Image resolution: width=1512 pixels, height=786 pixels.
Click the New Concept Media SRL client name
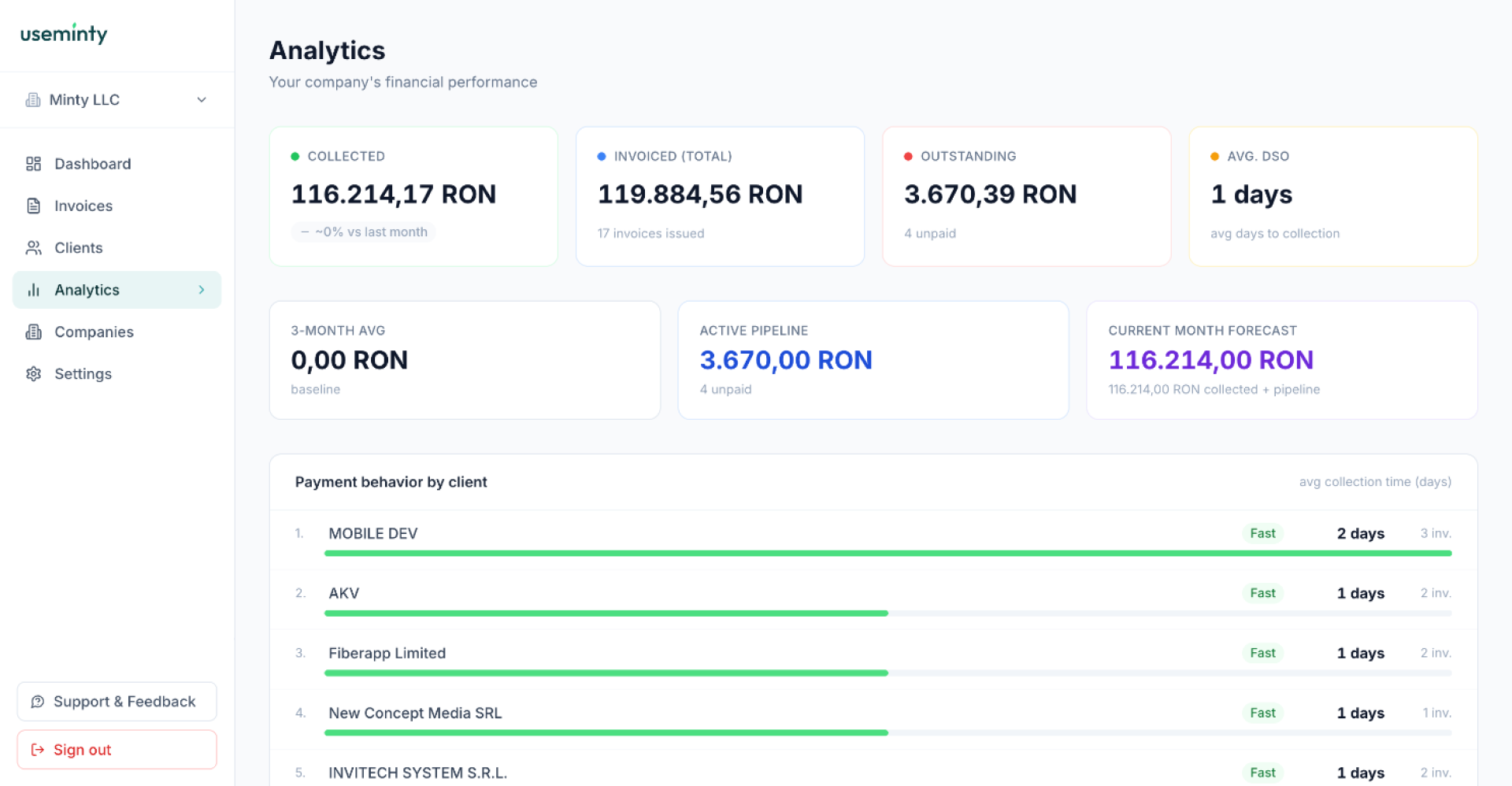[x=415, y=713]
